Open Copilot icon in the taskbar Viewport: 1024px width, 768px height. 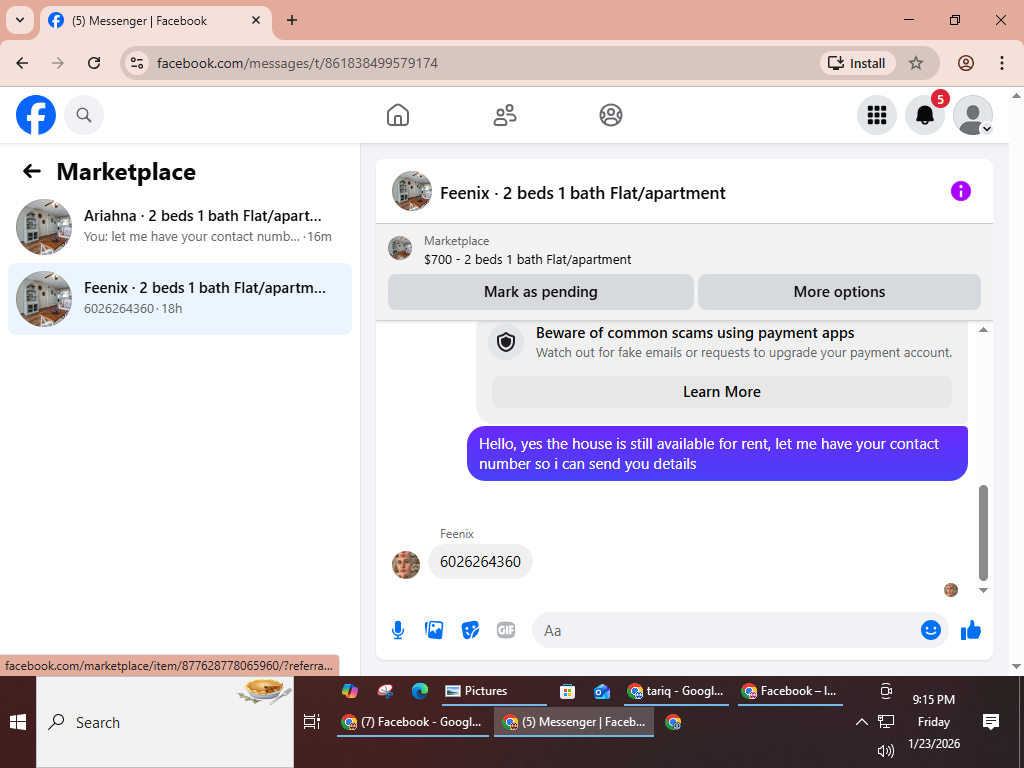coord(349,691)
